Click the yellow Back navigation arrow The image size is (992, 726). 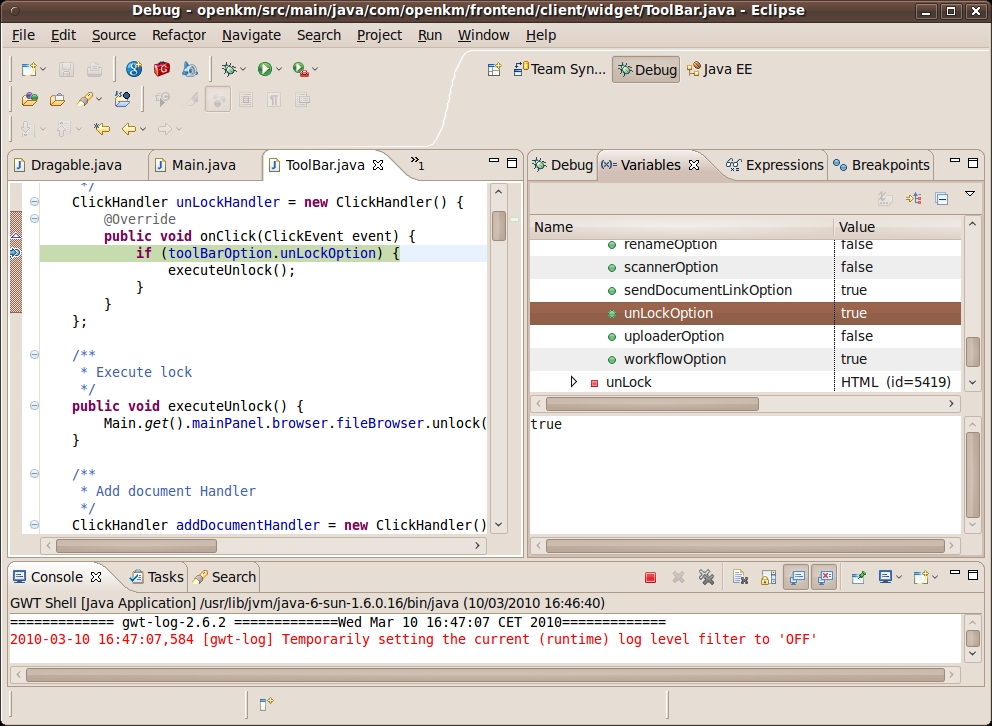(x=129, y=129)
